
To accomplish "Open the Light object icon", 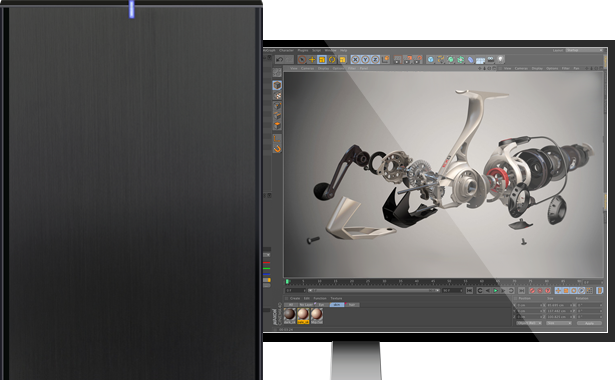I will [x=500, y=60].
